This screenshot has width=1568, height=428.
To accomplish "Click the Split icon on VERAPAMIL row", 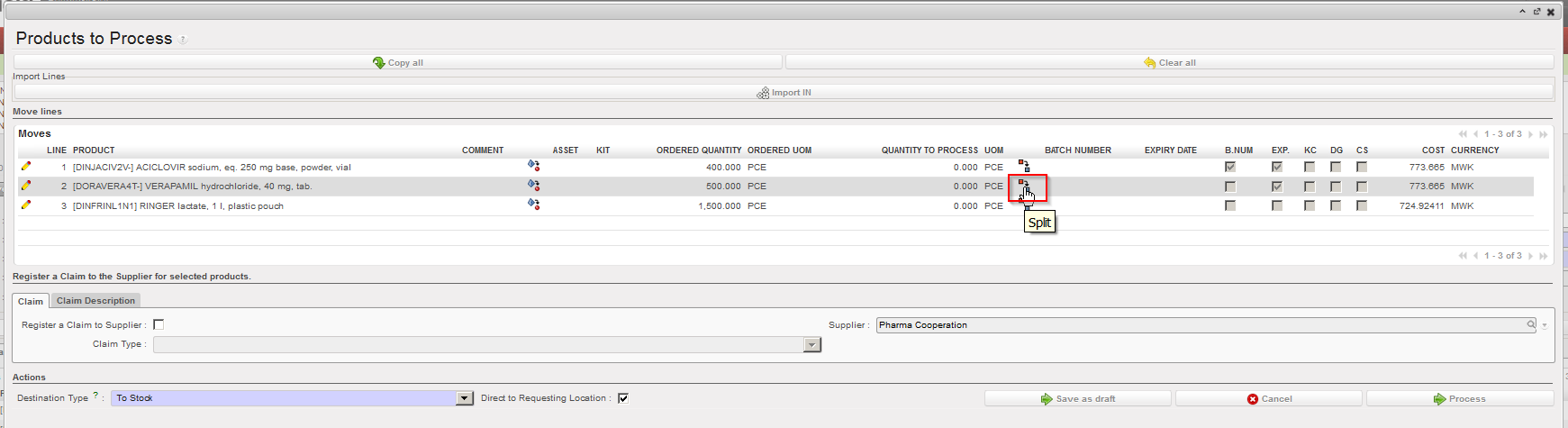I will point(1024,186).
